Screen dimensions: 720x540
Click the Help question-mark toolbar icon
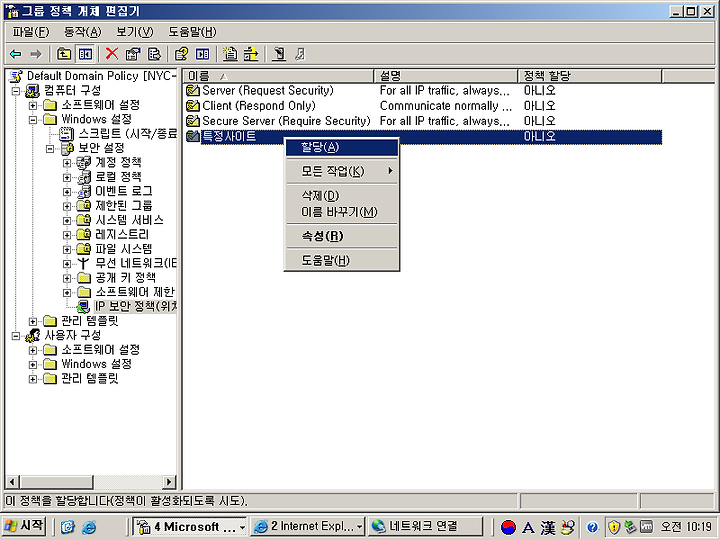coord(181,54)
